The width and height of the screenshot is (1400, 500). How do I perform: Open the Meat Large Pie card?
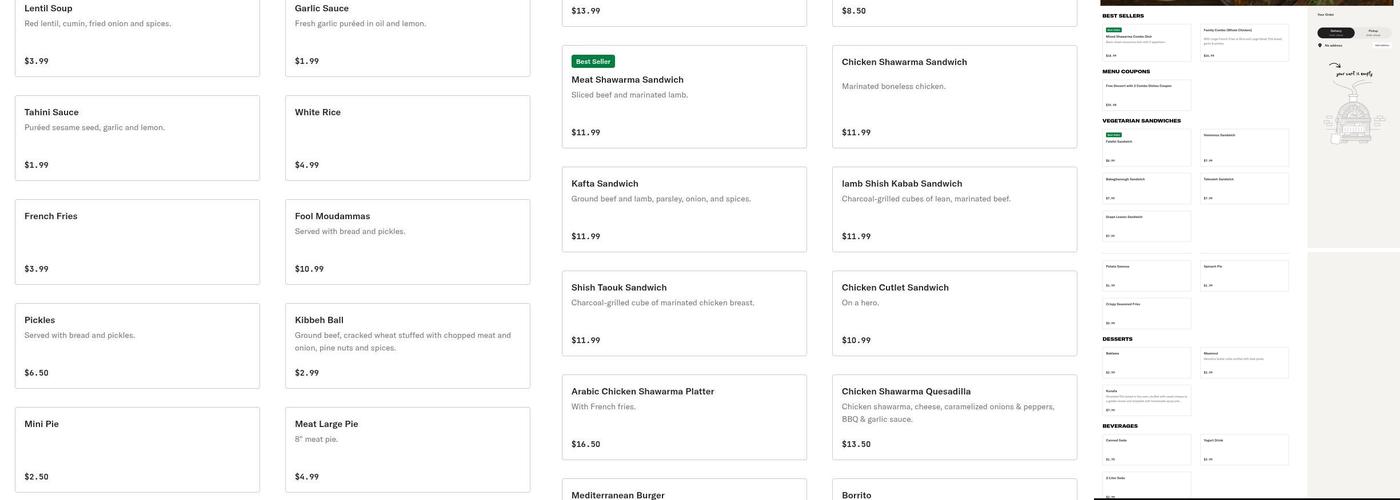(x=407, y=449)
